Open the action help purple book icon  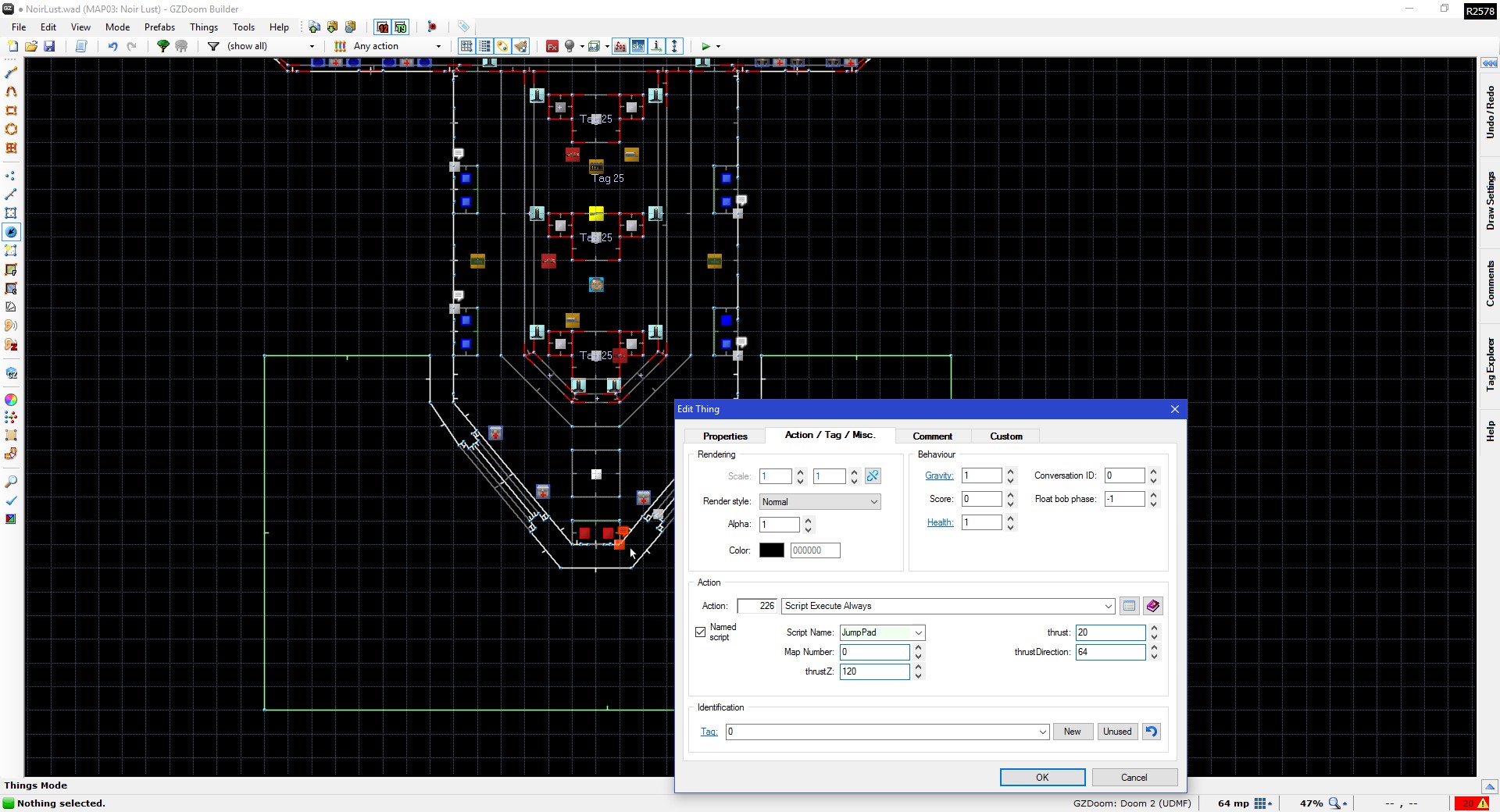pos(1152,606)
